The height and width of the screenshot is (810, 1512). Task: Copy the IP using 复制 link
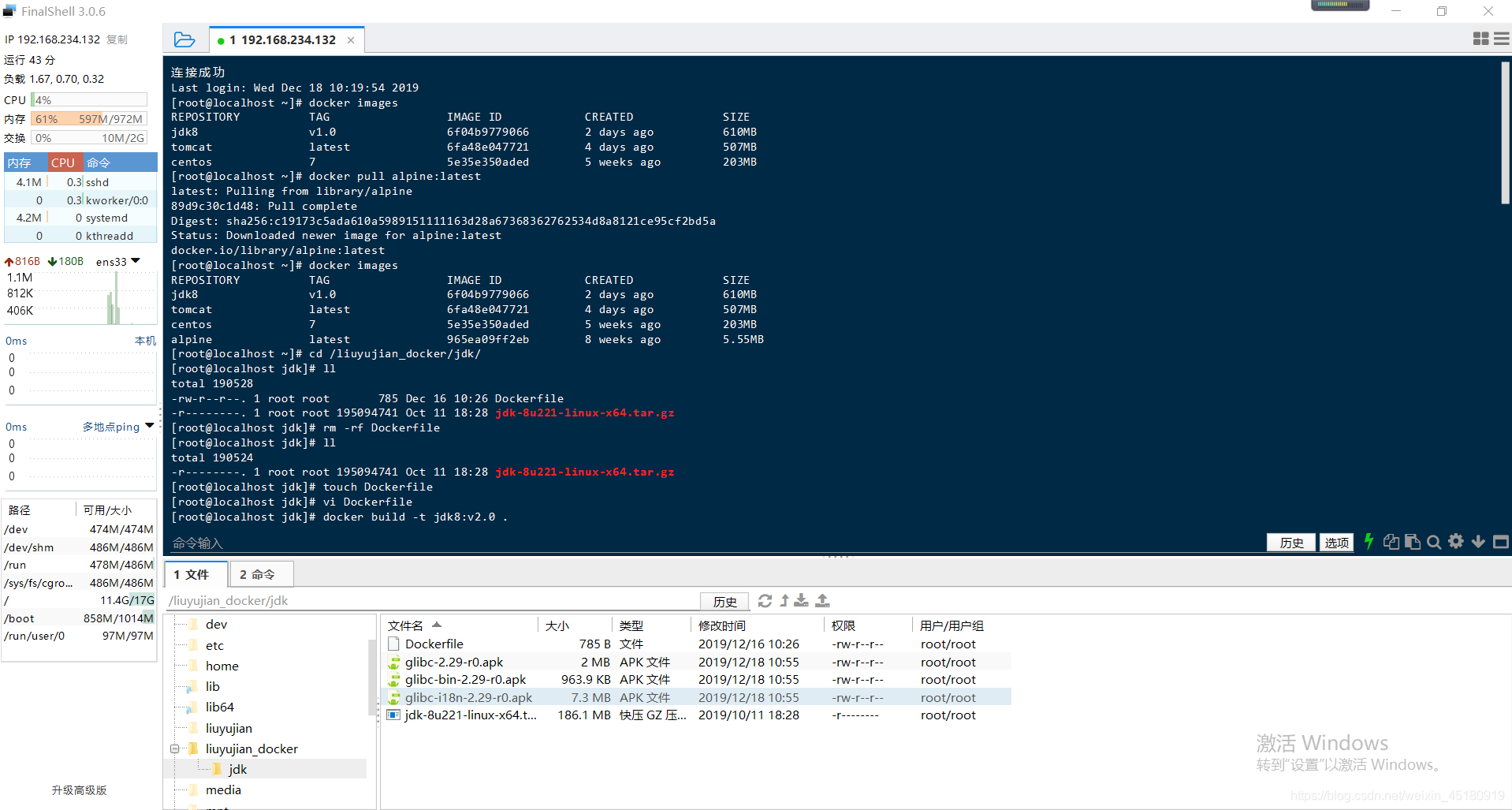[117, 39]
